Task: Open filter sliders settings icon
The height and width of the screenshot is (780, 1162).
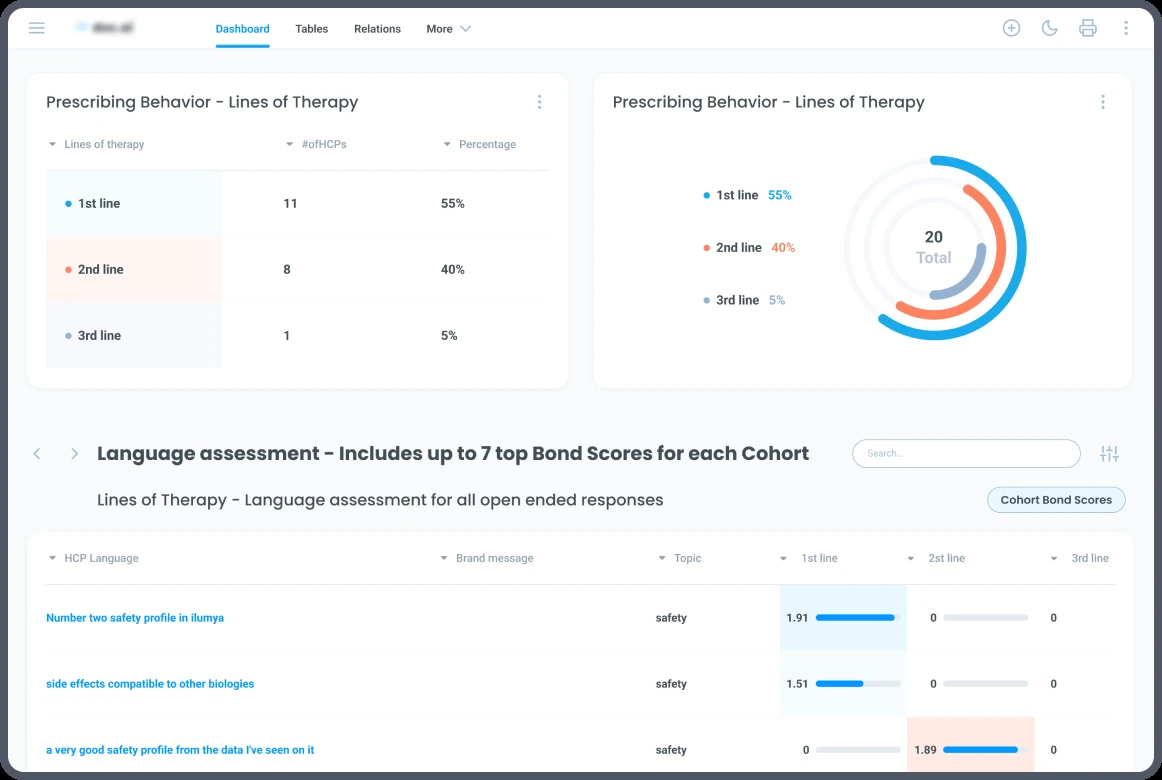Action: [x=1109, y=453]
